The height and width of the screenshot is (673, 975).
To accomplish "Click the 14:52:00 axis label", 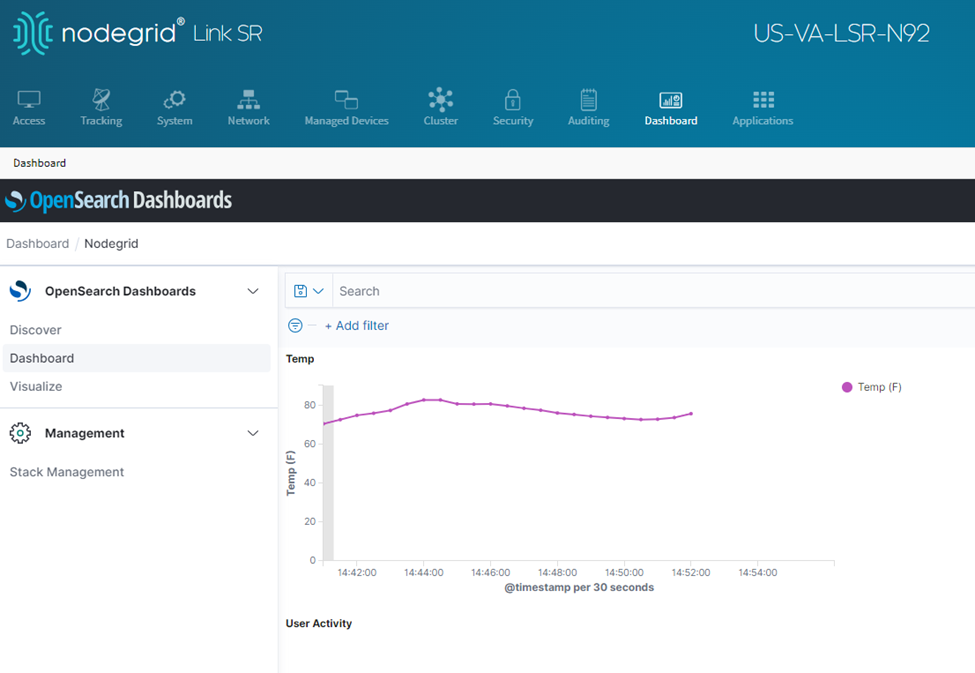I will point(691,572).
